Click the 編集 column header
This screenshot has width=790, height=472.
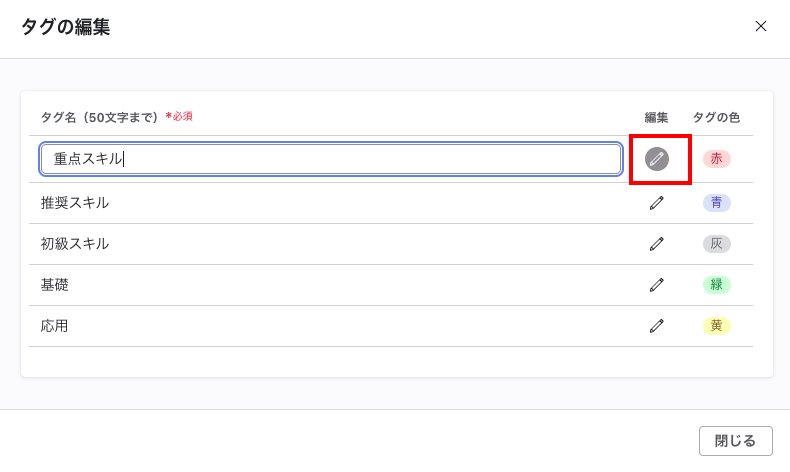click(x=656, y=118)
